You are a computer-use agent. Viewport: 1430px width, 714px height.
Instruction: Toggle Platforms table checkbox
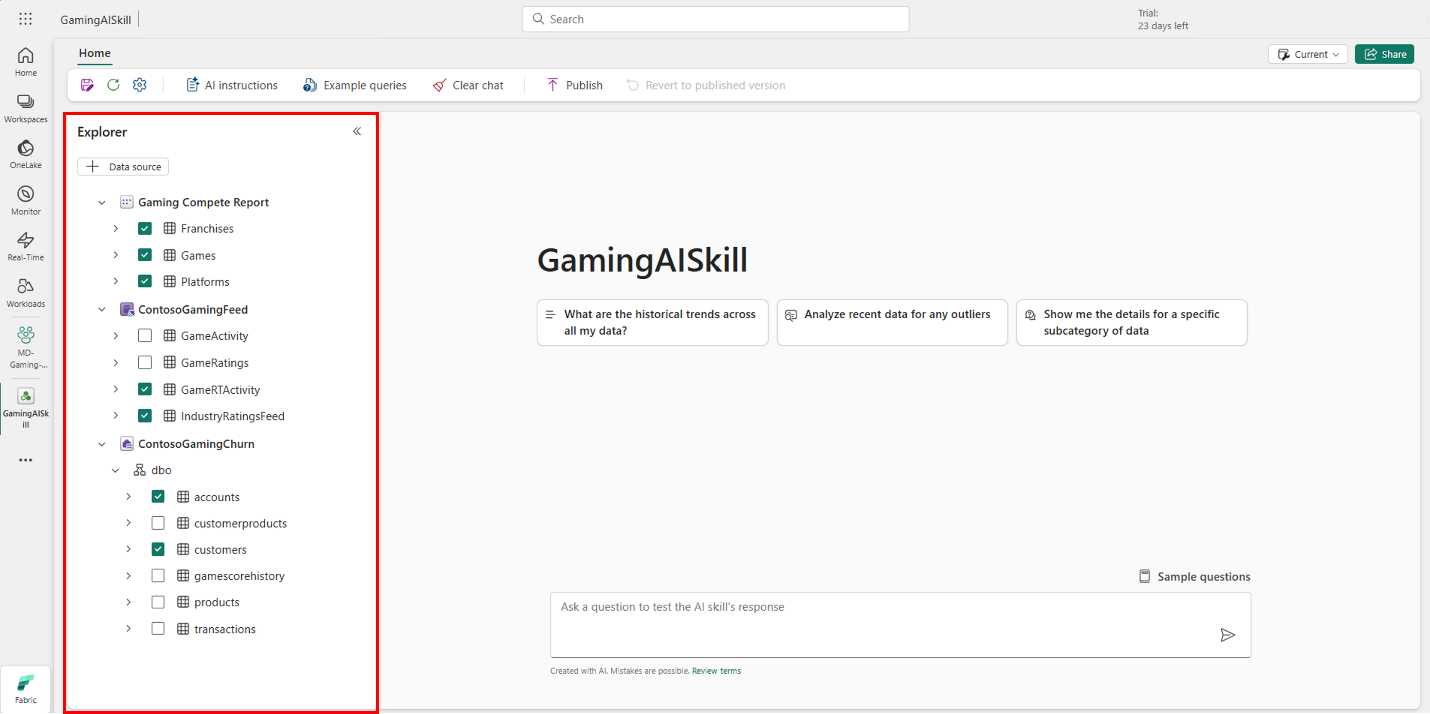(145, 282)
